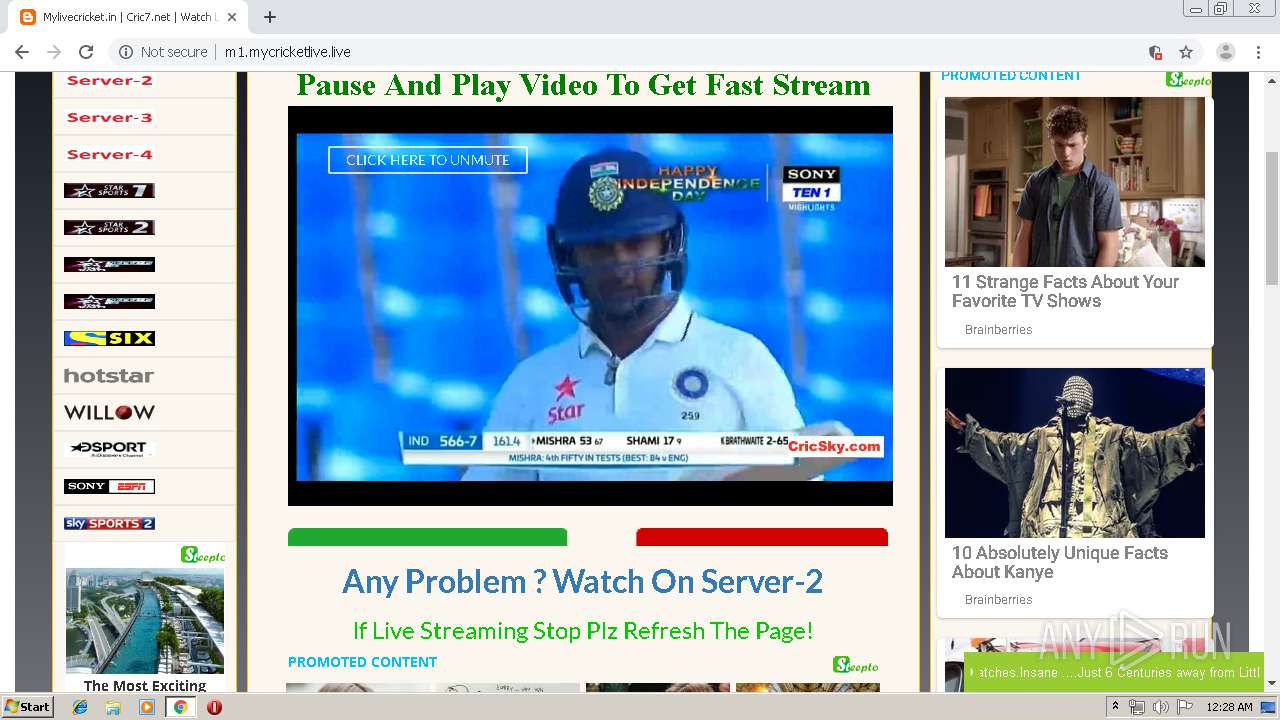This screenshot has height=720, width=1280.
Task: Open the Sony ESPN channel
Action: click(x=109, y=486)
